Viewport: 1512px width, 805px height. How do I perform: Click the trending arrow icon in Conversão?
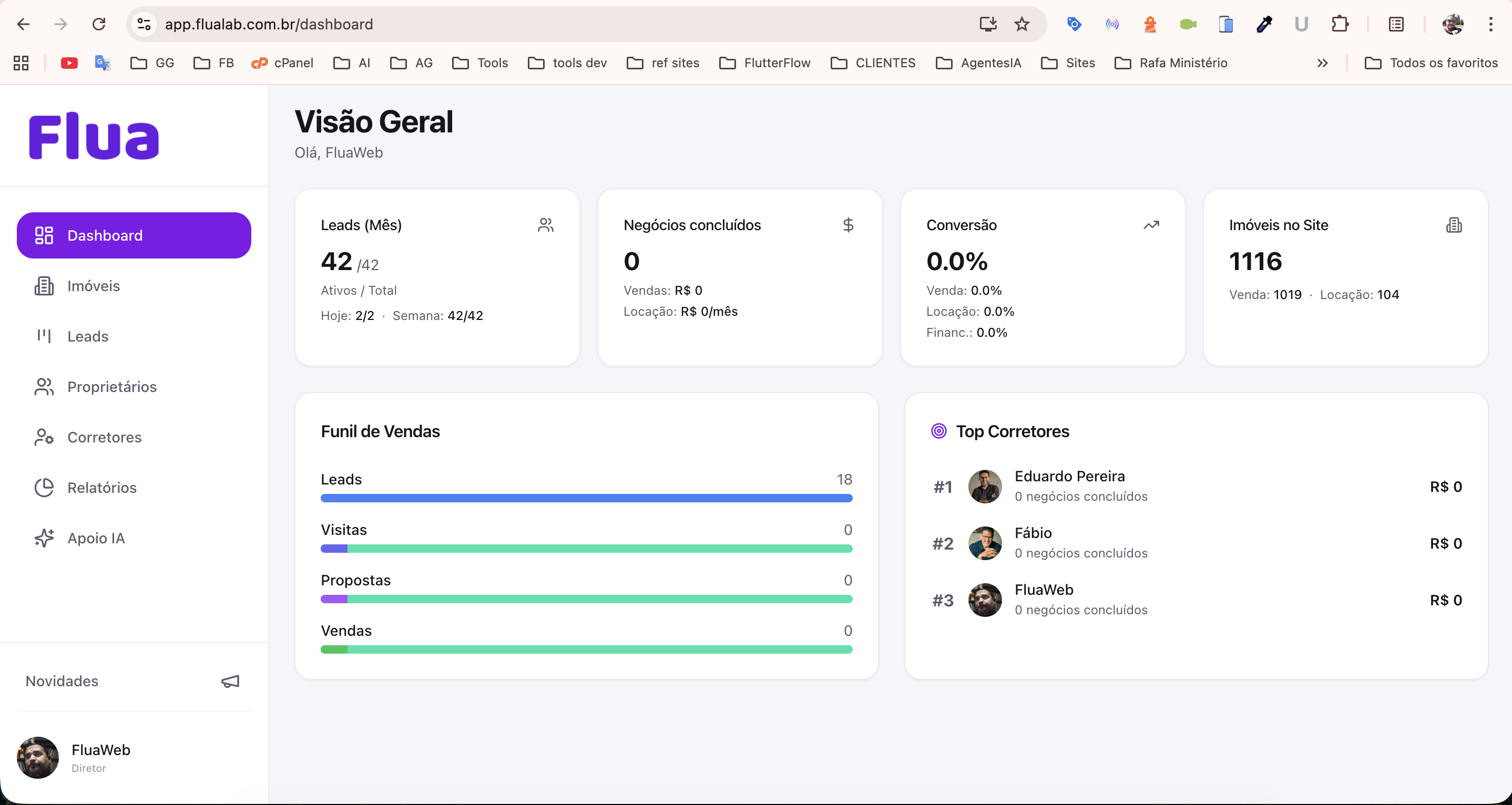(x=1151, y=225)
